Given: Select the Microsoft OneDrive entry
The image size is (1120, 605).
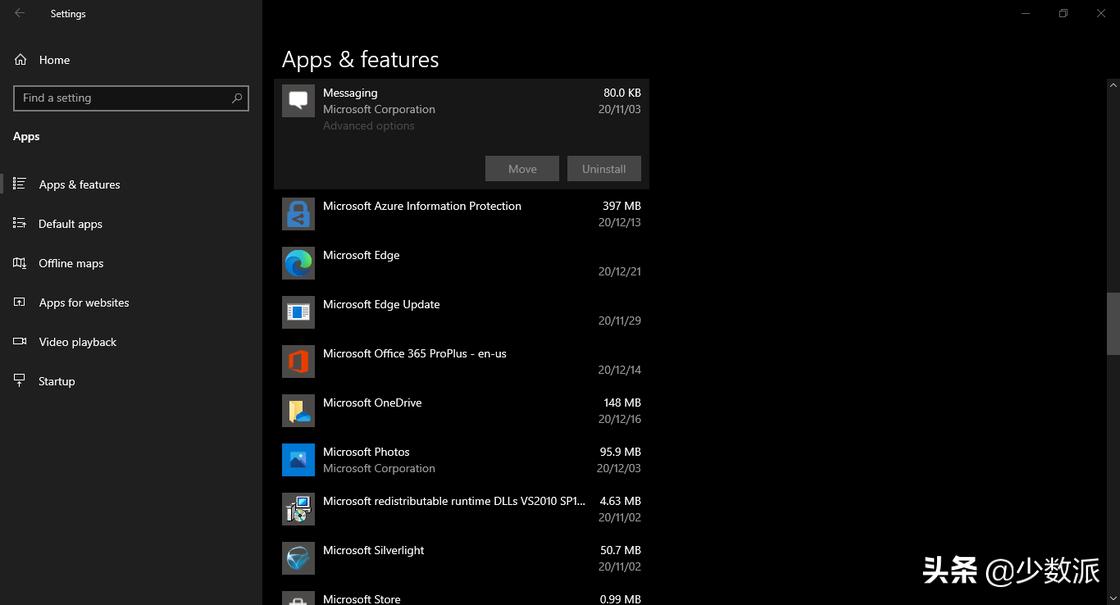Looking at the screenshot, I should [x=461, y=411].
